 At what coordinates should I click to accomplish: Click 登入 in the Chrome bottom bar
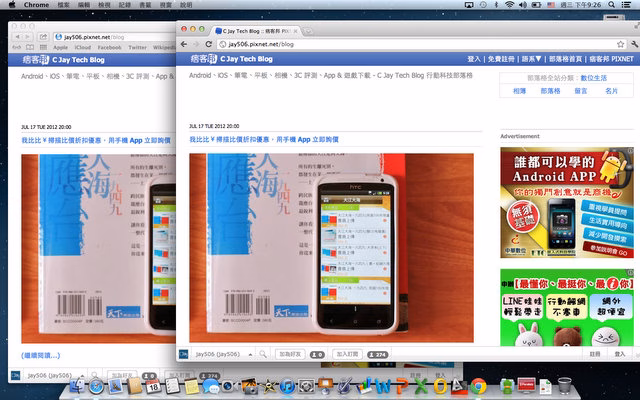[620, 354]
